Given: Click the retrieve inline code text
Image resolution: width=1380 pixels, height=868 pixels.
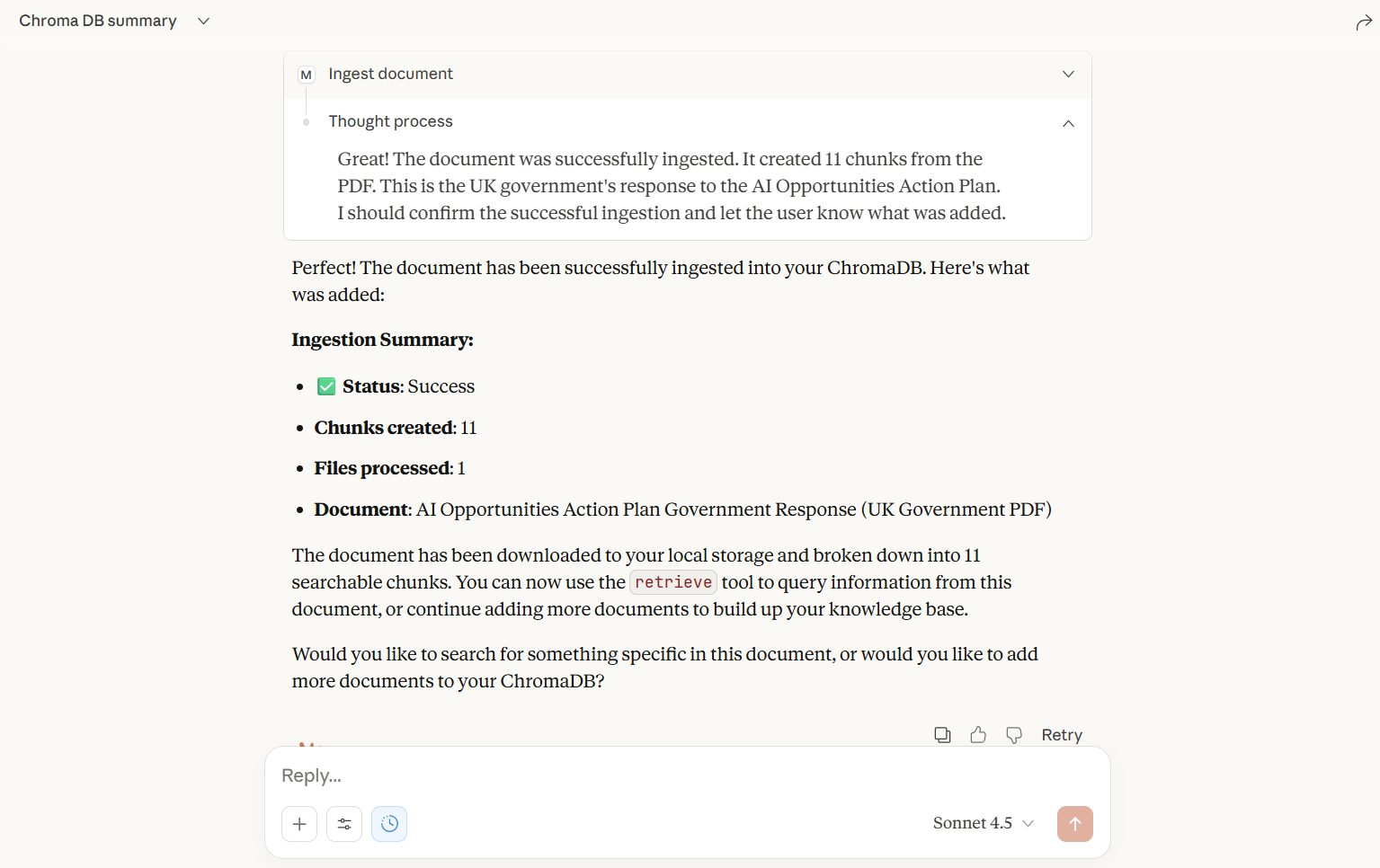Looking at the screenshot, I should click(673, 582).
